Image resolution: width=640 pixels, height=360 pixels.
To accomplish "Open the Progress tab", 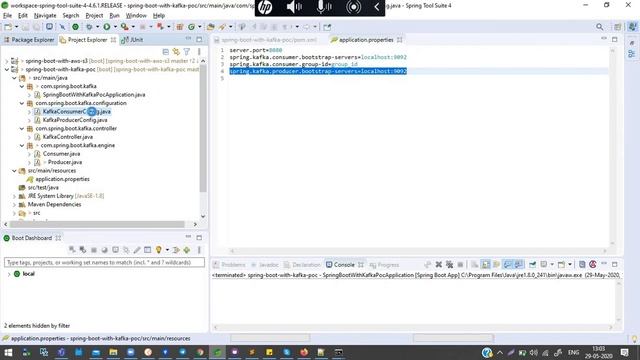I will (x=384, y=264).
